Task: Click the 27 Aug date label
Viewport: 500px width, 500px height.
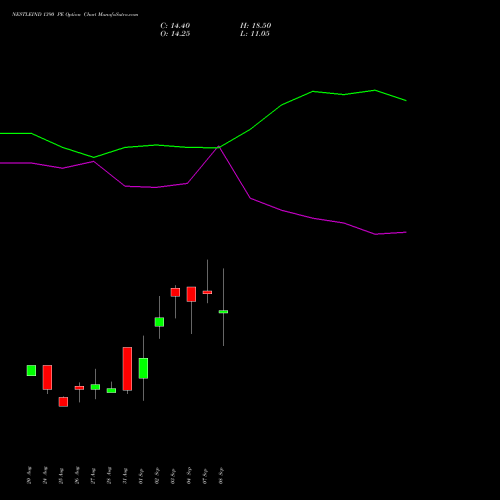Action: pos(93,476)
